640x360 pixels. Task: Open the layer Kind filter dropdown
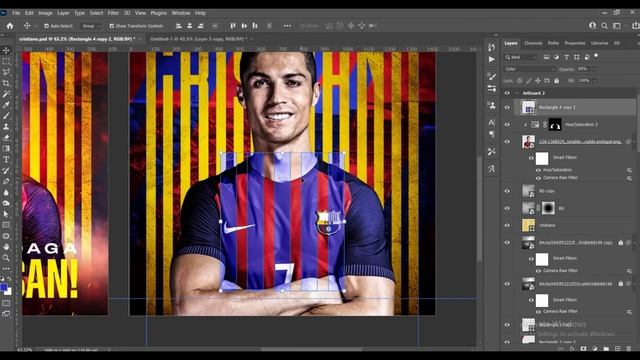pyautogui.click(x=521, y=57)
